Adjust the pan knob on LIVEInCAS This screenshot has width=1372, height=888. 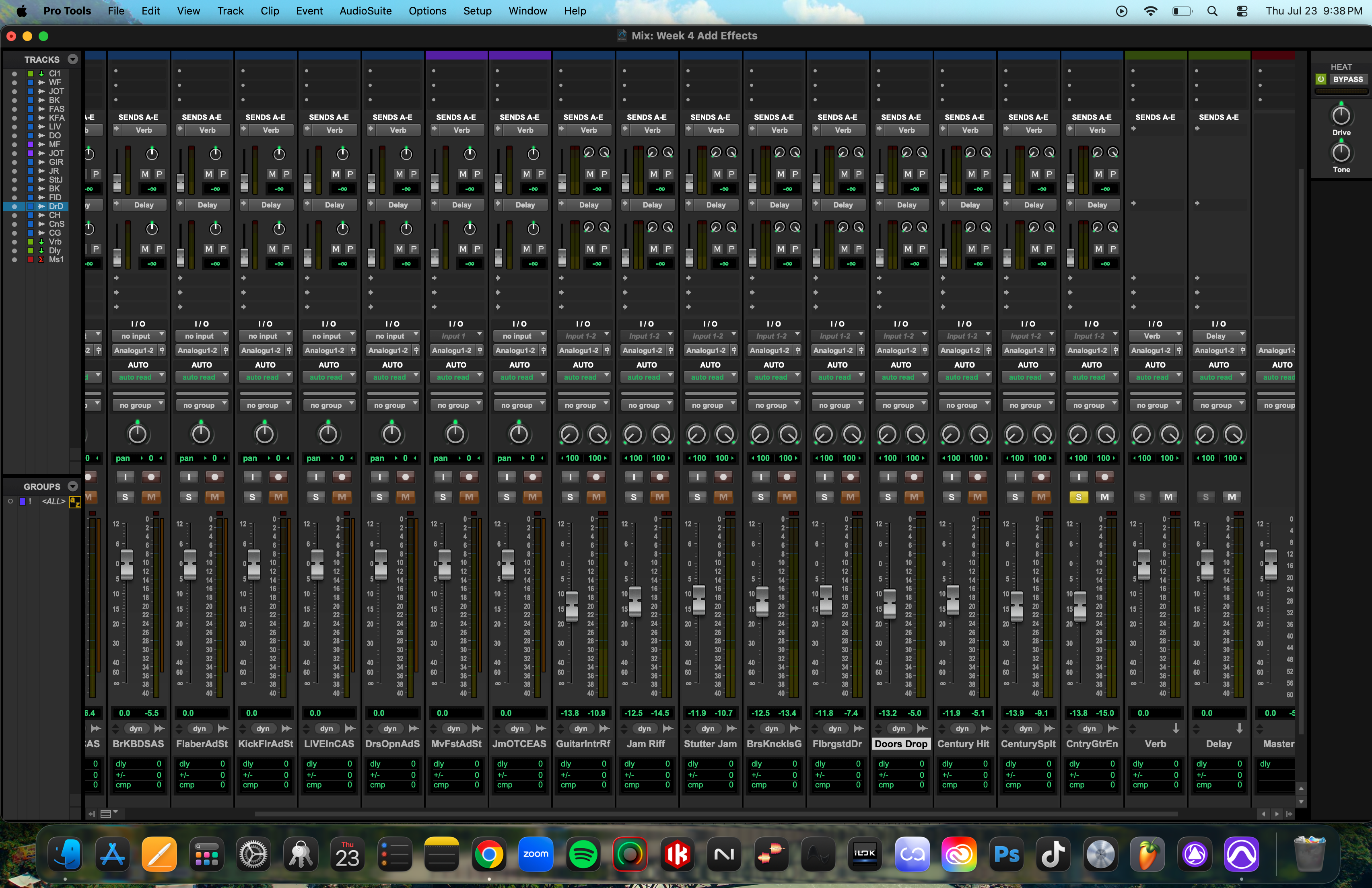(x=328, y=434)
